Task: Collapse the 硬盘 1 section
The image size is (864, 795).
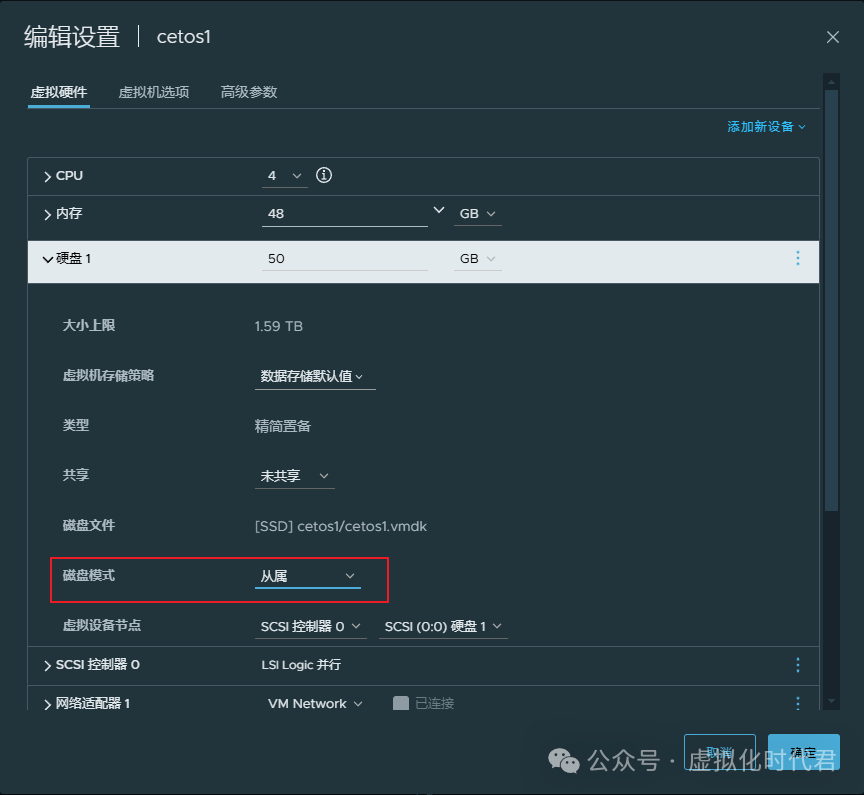Action: (48, 258)
